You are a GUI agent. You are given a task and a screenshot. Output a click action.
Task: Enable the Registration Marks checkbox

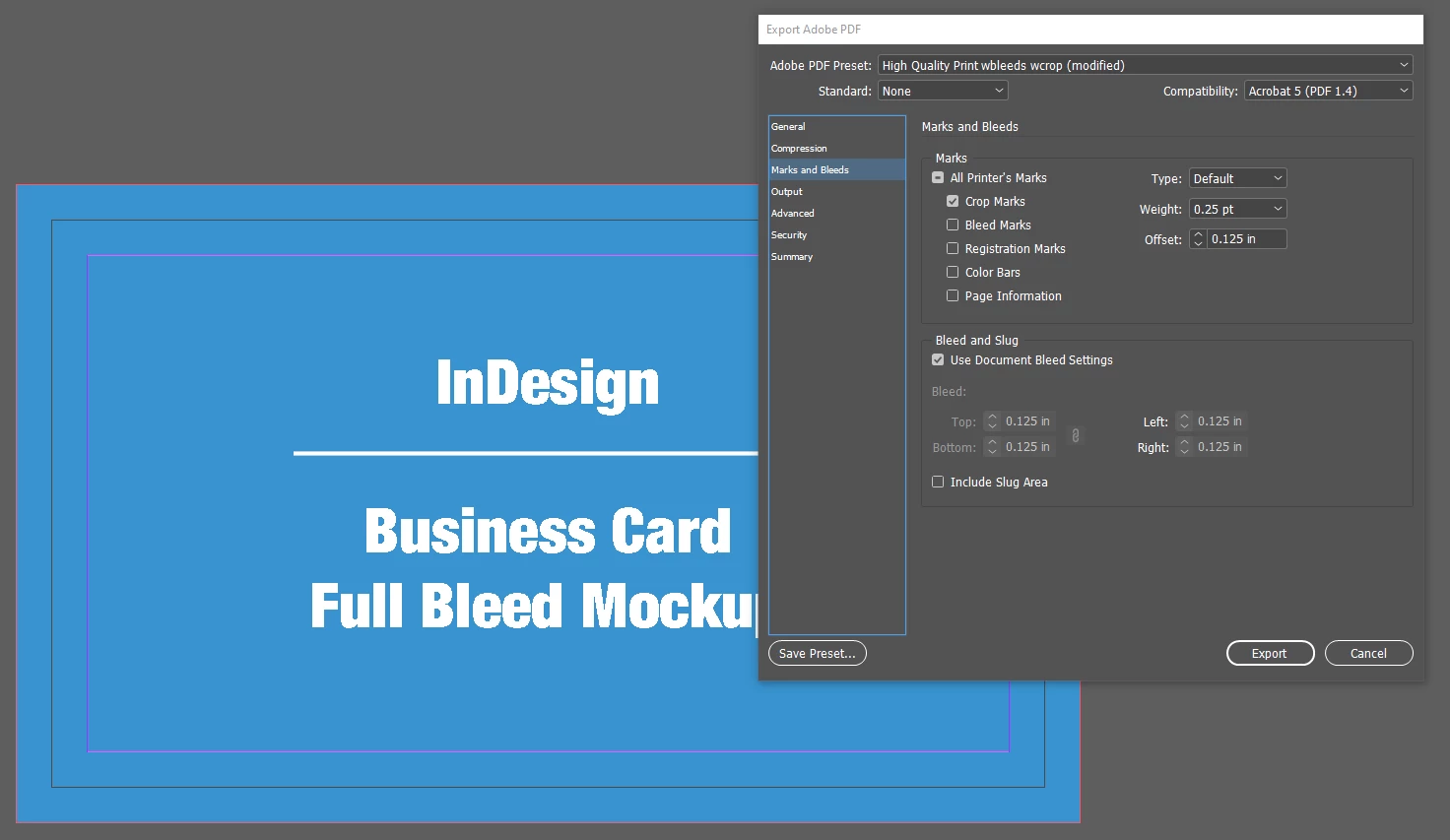[x=953, y=249]
